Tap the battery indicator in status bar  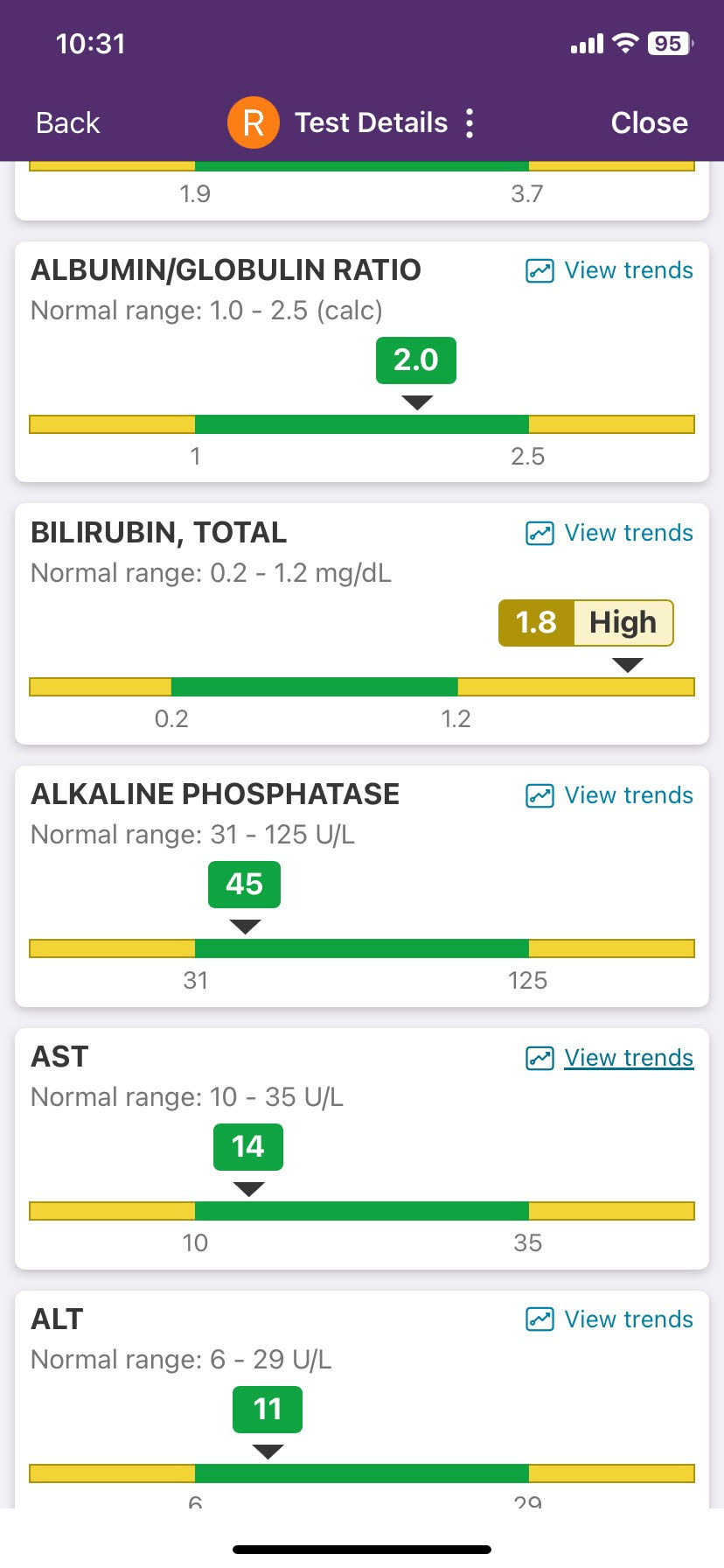(669, 44)
